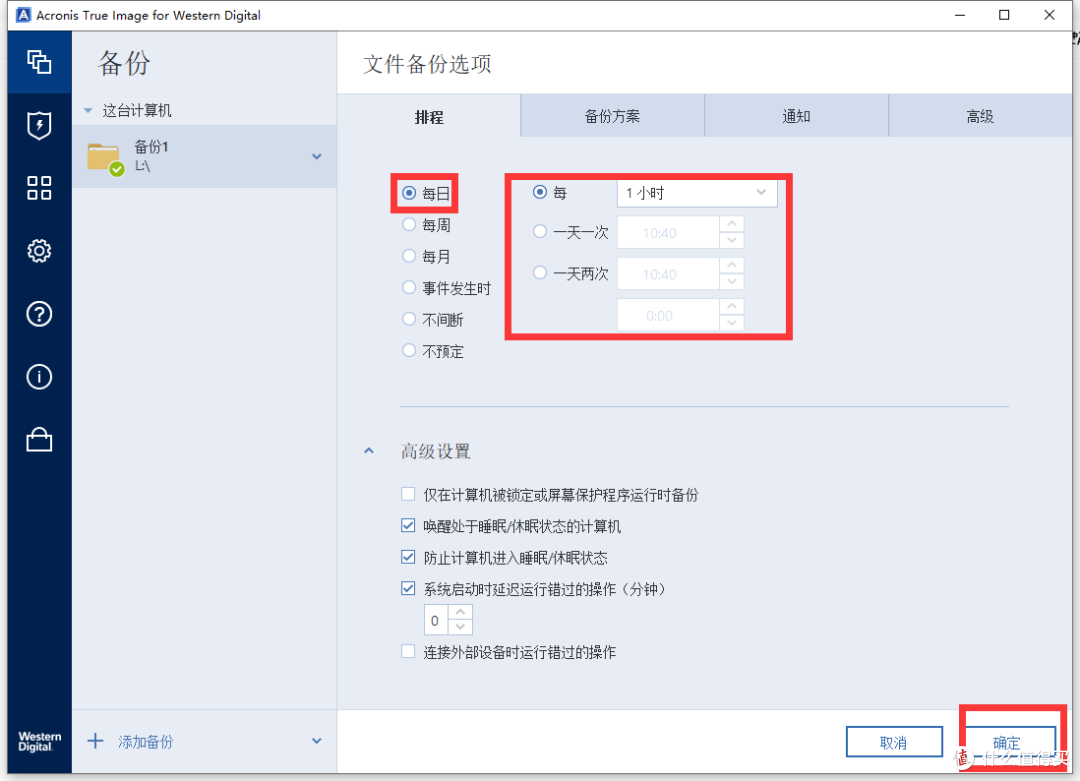
Task: Collapse the 这台计算机 tree arrow
Action: (88, 110)
